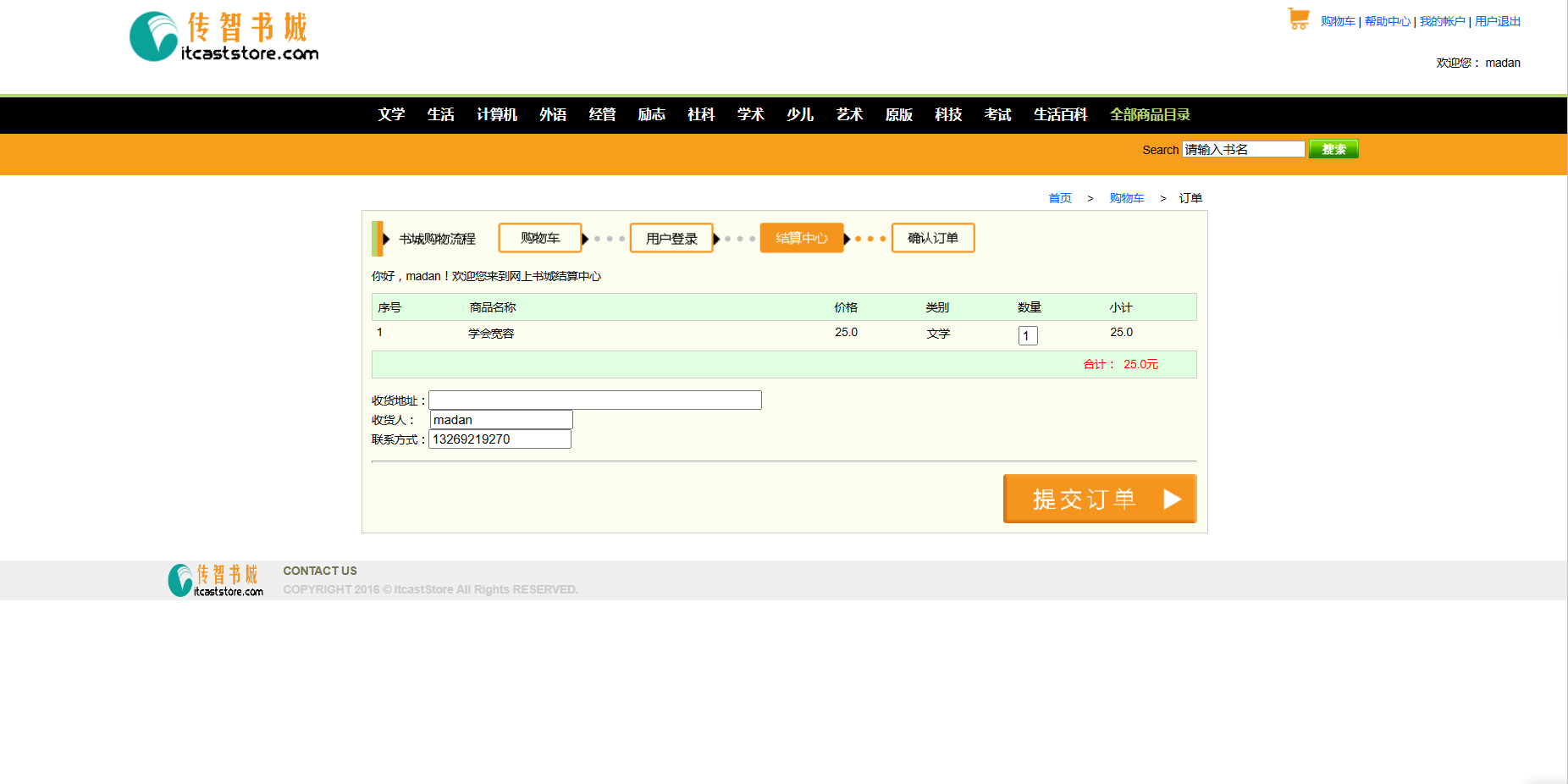
Task: Click the itcaststore.com header logo
Action: coord(224,36)
